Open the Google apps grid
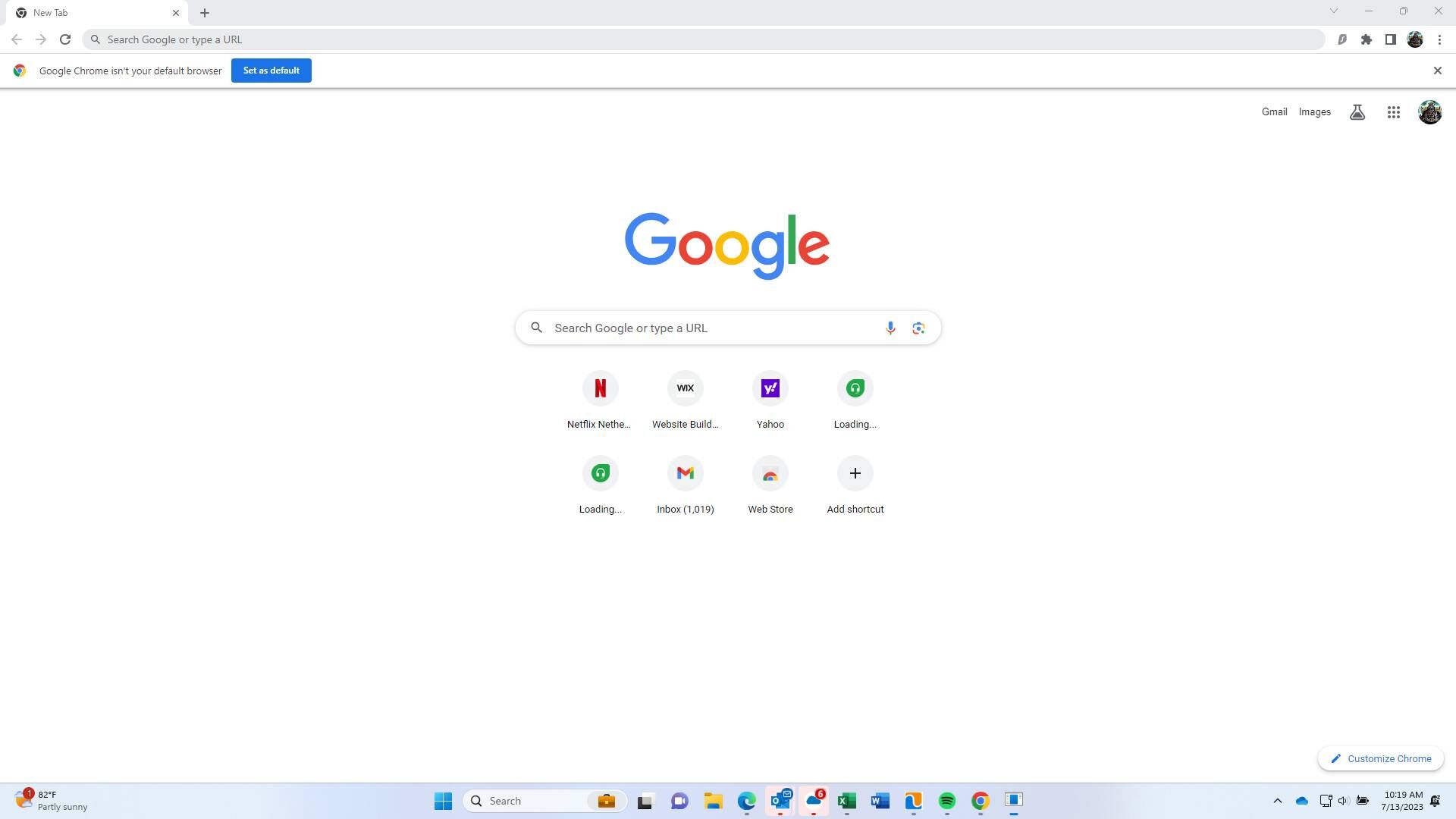Viewport: 1456px width, 819px height. [1393, 112]
